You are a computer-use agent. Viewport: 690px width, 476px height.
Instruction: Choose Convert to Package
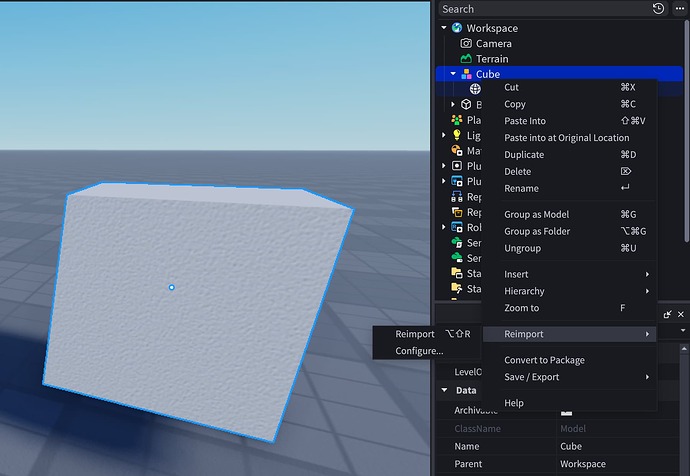tap(570, 360)
